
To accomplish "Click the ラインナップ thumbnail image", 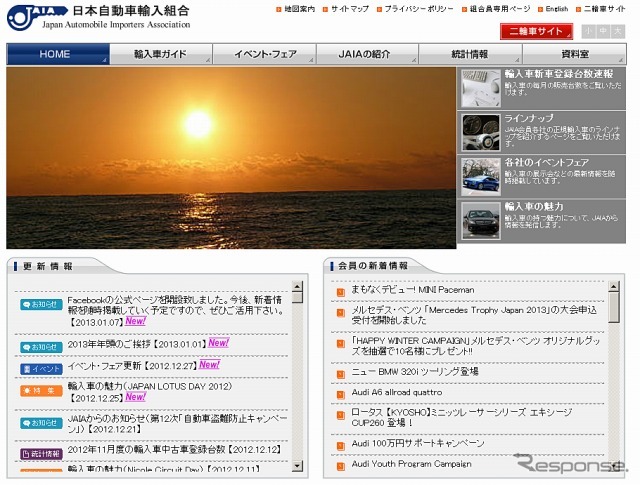I will [x=481, y=132].
